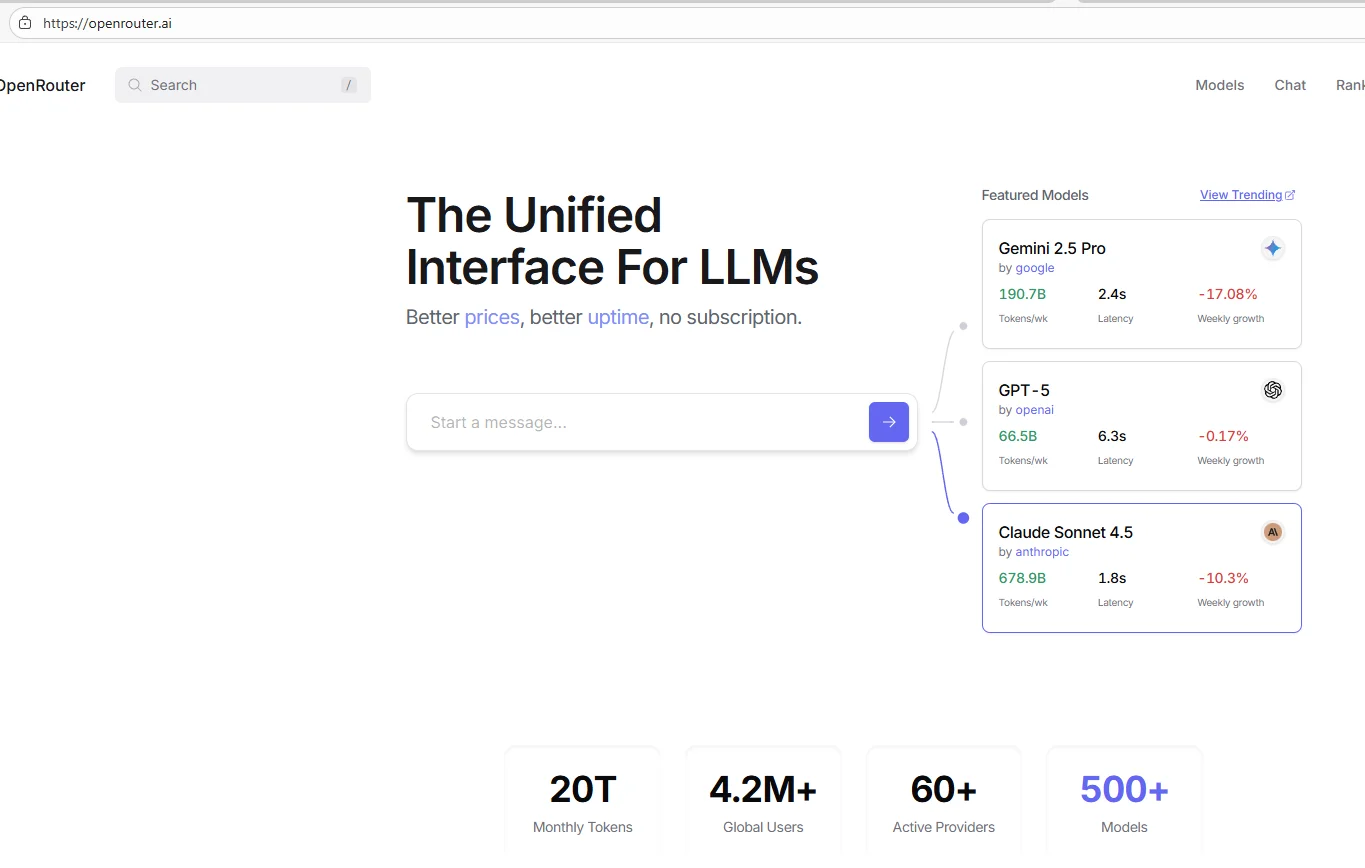Click the 678.9B Tokens/wk value

[x=1022, y=578]
